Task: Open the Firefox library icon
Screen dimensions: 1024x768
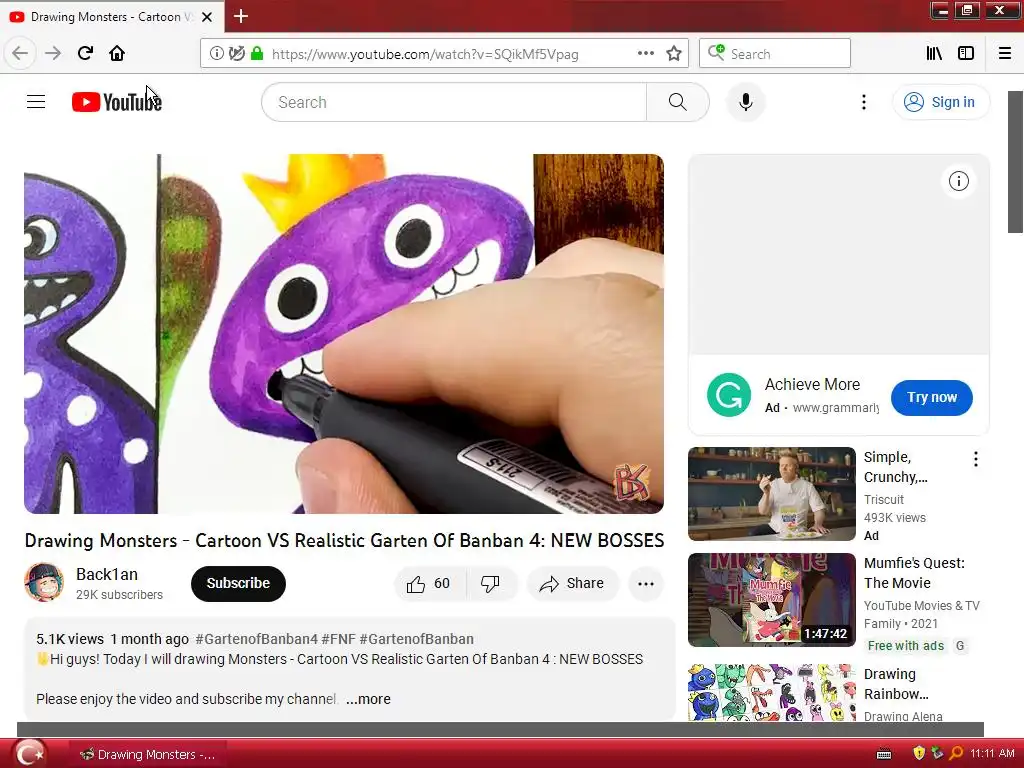Action: pyautogui.click(x=934, y=54)
